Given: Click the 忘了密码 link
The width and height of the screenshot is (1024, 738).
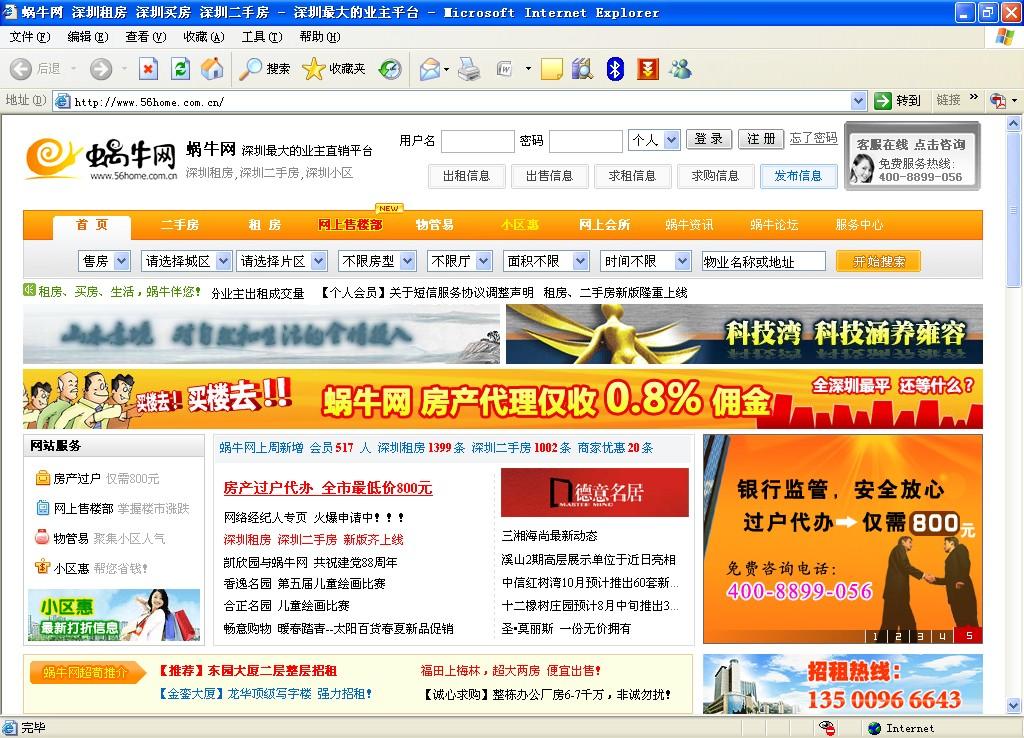Looking at the screenshot, I should (x=813, y=138).
